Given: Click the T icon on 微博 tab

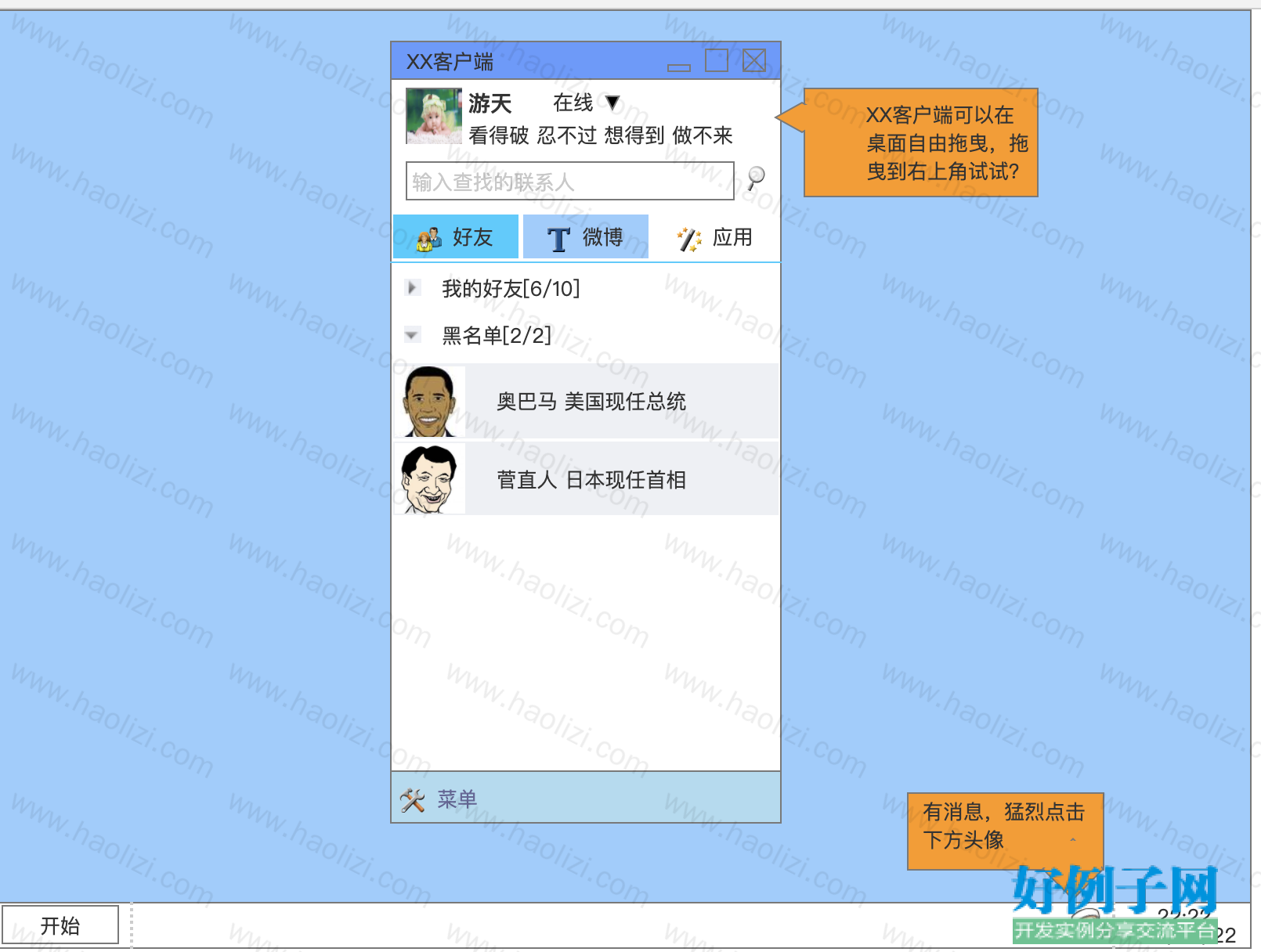Looking at the screenshot, I should (x=558, y=239).
